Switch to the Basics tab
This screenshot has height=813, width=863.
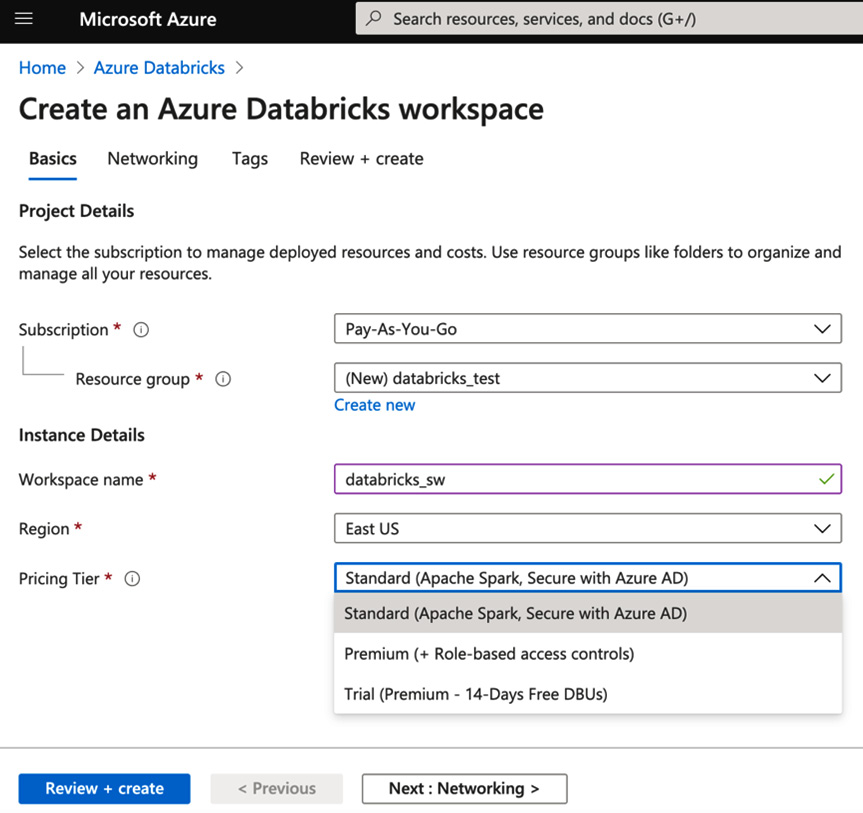[53, 159]
